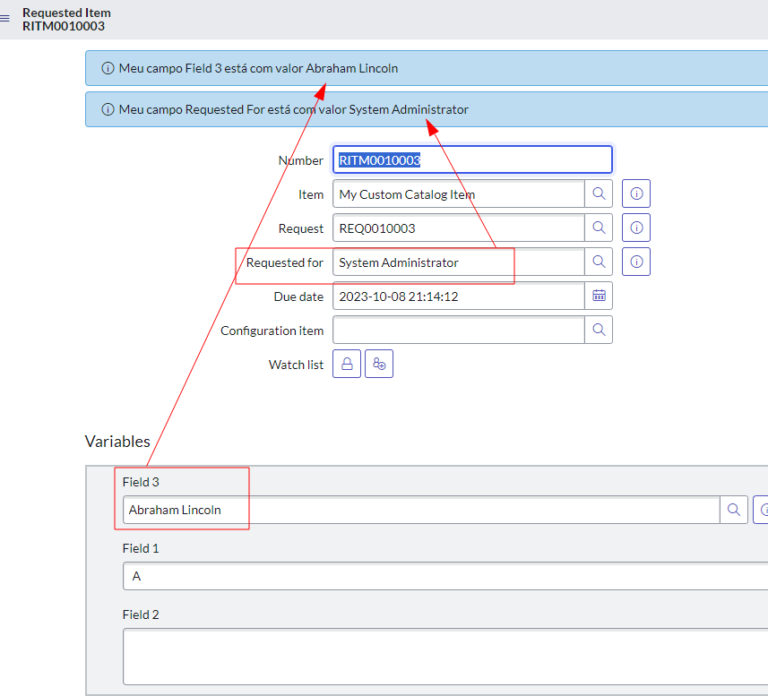Open the form context hamburger menu

6,19
